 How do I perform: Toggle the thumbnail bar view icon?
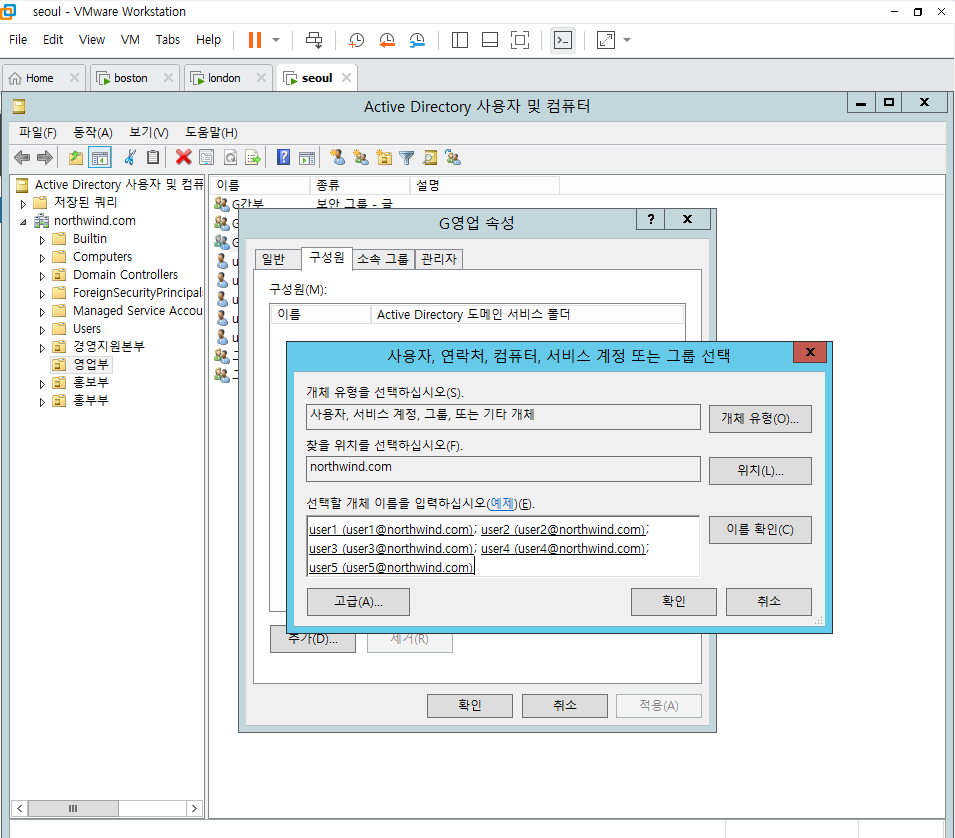490,40
